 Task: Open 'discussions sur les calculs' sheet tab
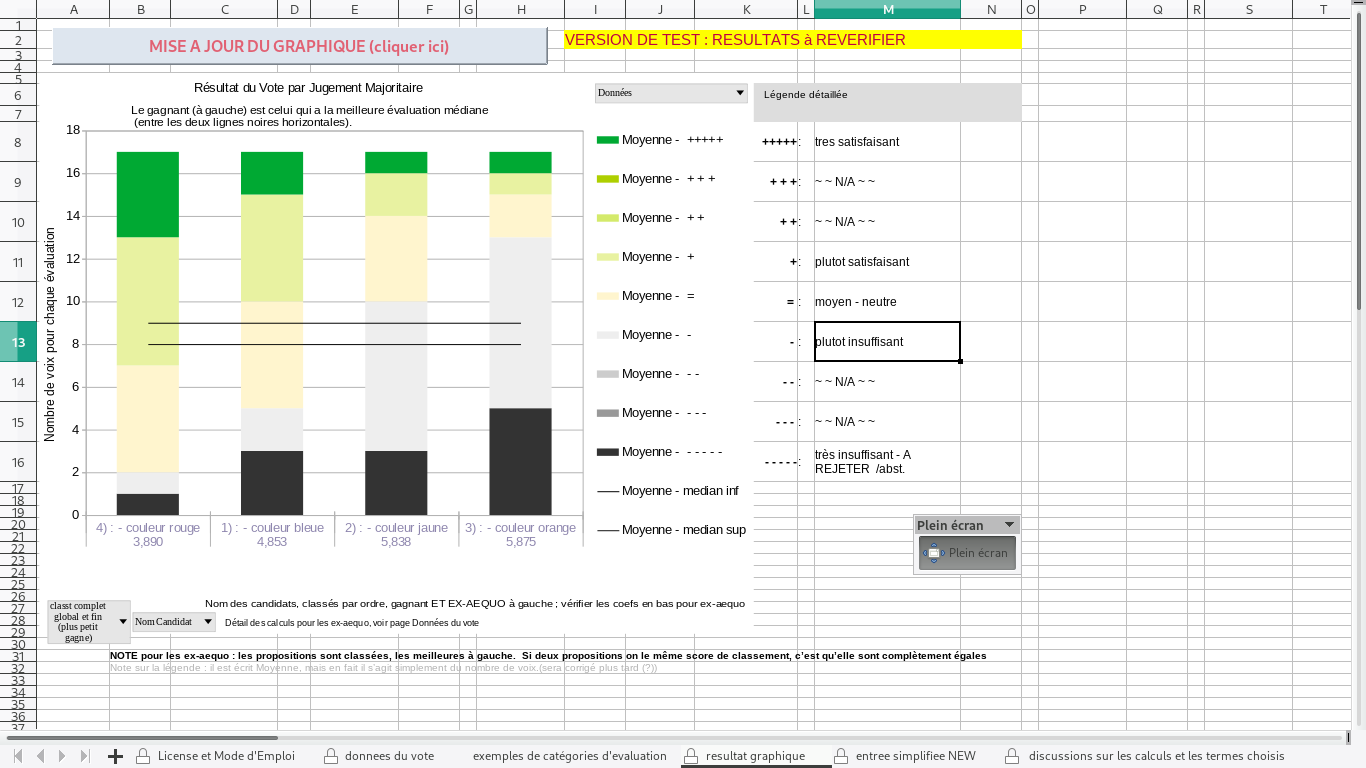(x=1156, y=756)
